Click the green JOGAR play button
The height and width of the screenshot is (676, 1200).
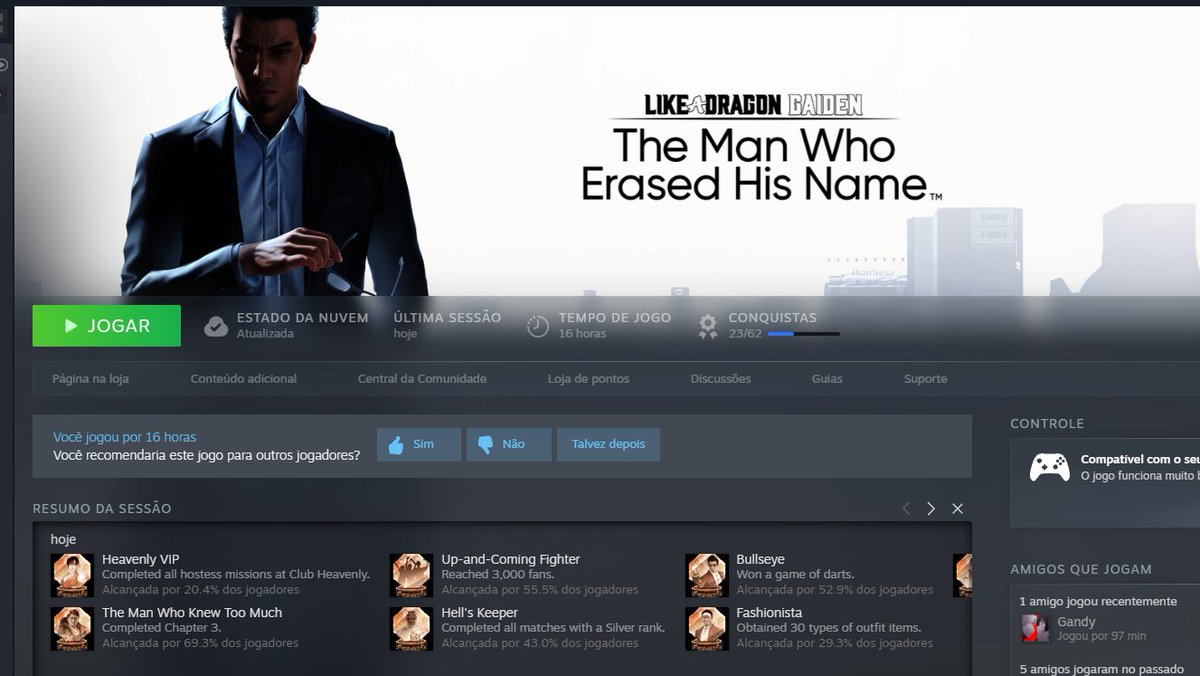point(106,326)
